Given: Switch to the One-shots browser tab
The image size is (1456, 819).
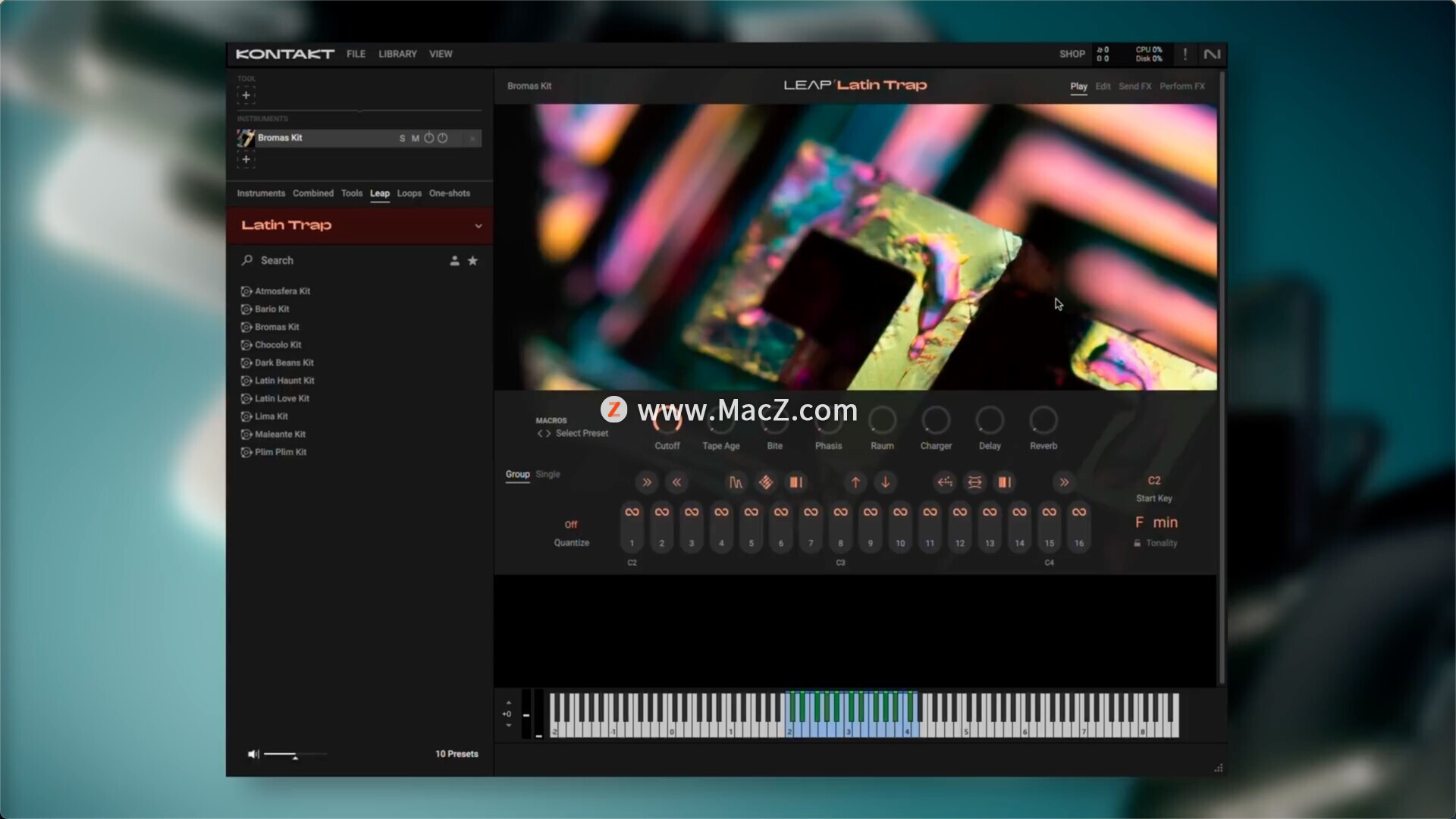Looking at the screenshot, I should (x=450, y=193).
